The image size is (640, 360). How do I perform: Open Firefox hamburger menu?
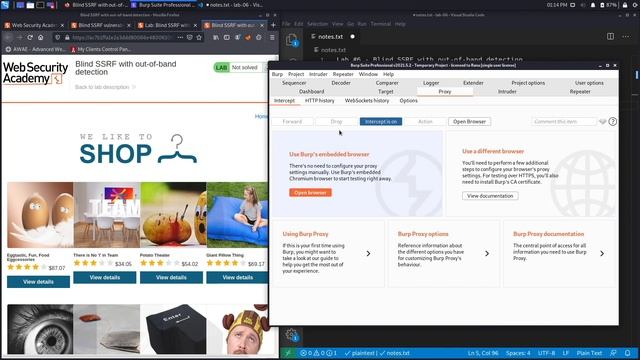pos(272,37)
